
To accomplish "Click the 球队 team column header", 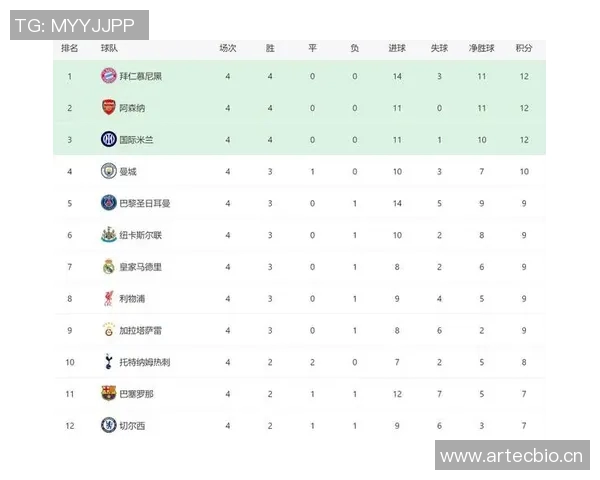I will (x=108, y=47).
